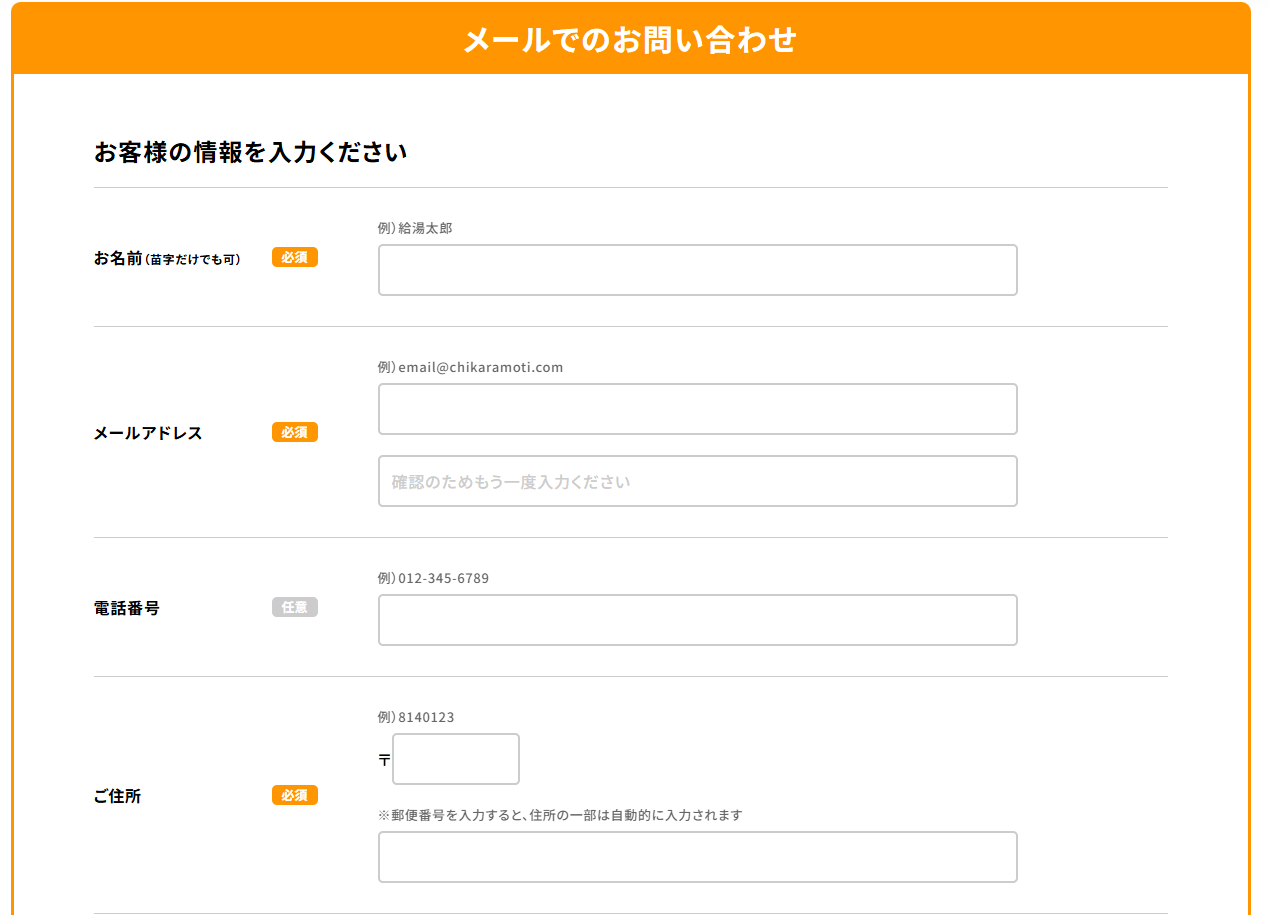Image resolution: width=1269 pixels, height=915 pixels.
Task: Select the 電話番号 phone number input
Action: tap(697, 620)
